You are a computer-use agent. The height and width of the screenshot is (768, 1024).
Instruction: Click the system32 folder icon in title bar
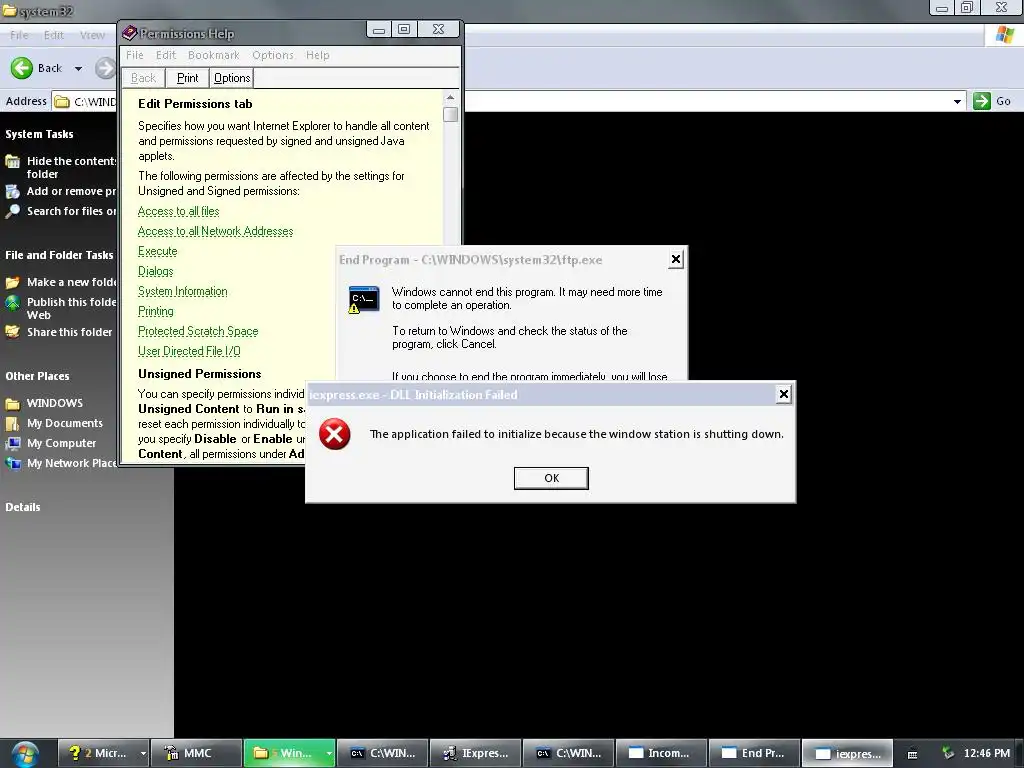[x=9, y=10]
